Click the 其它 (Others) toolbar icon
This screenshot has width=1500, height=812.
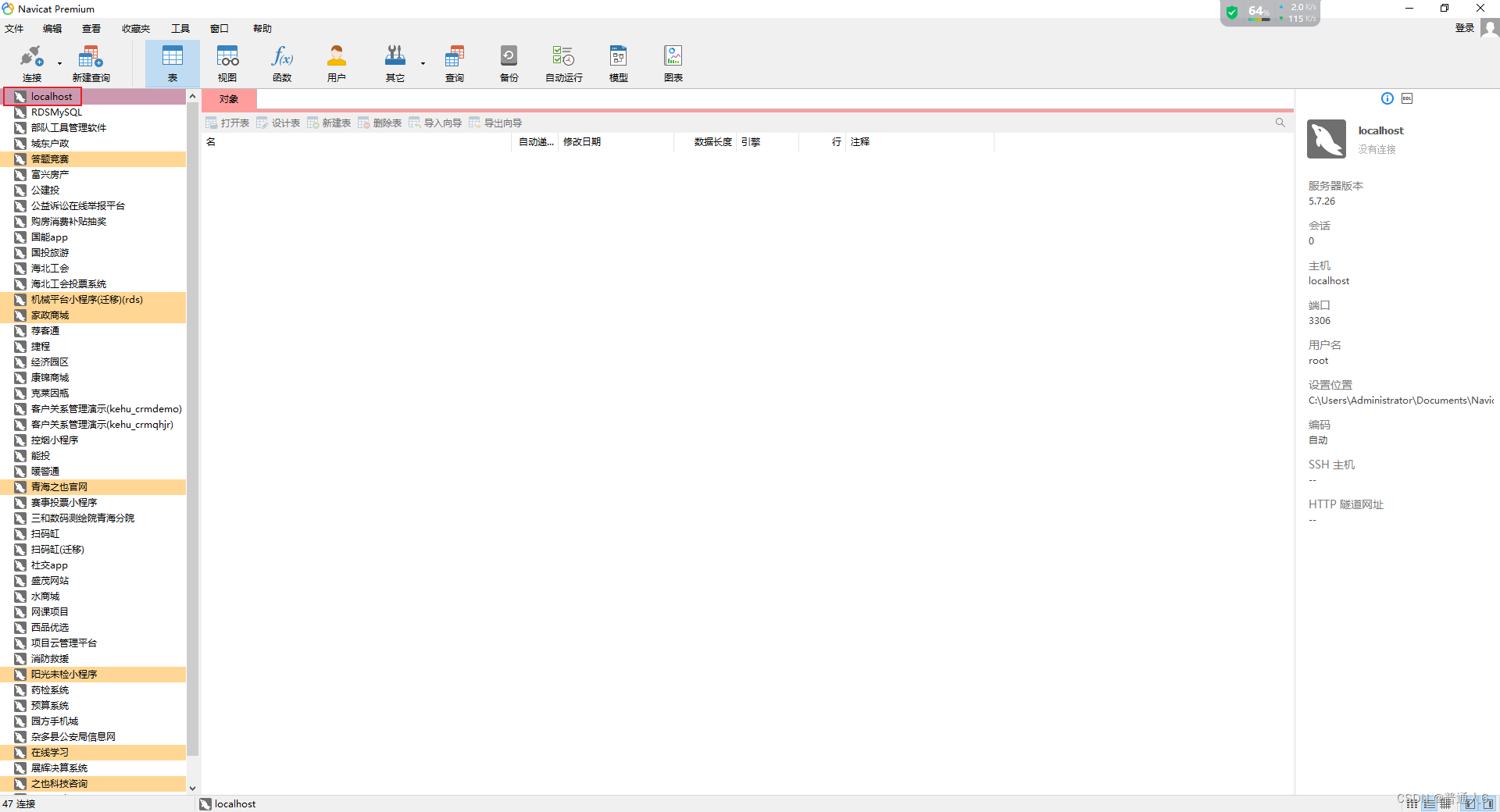tap(395, 63)
